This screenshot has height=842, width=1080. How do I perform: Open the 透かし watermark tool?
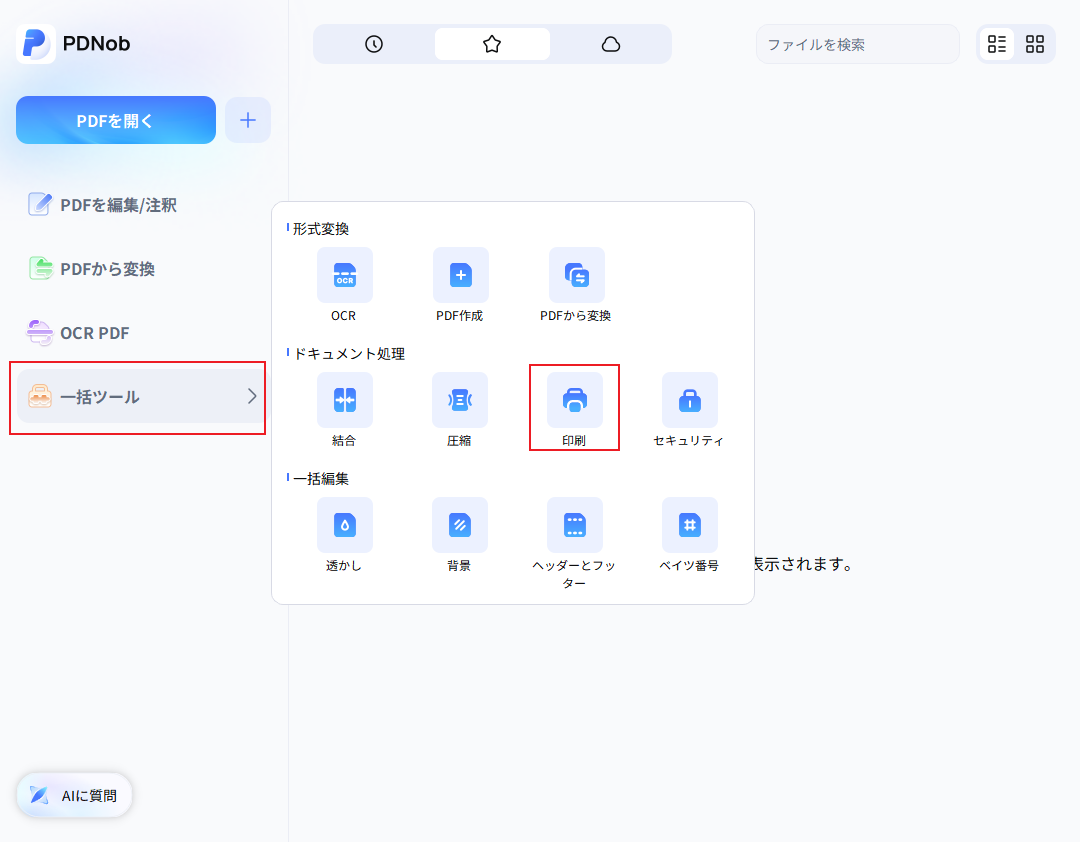point(344,525)
